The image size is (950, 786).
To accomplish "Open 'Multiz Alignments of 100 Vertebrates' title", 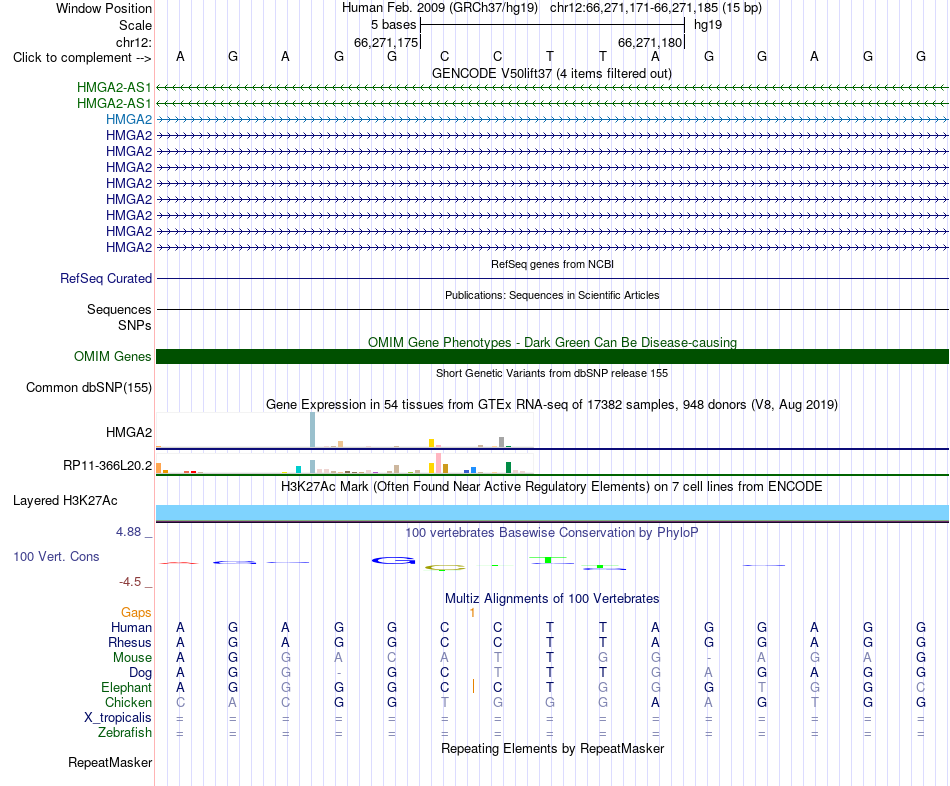I will coord(552,599).
